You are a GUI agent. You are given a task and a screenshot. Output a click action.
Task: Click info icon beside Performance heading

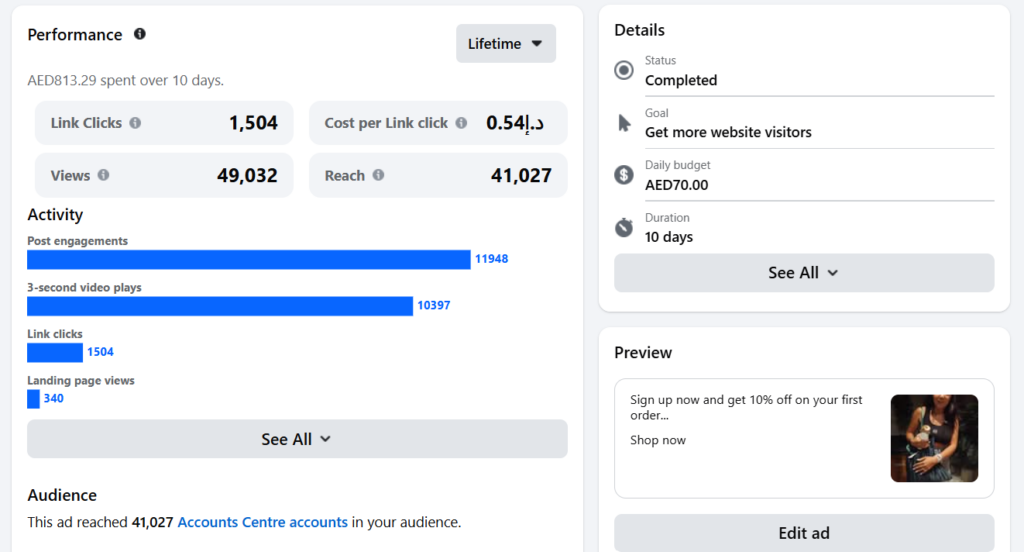point(140,34)
